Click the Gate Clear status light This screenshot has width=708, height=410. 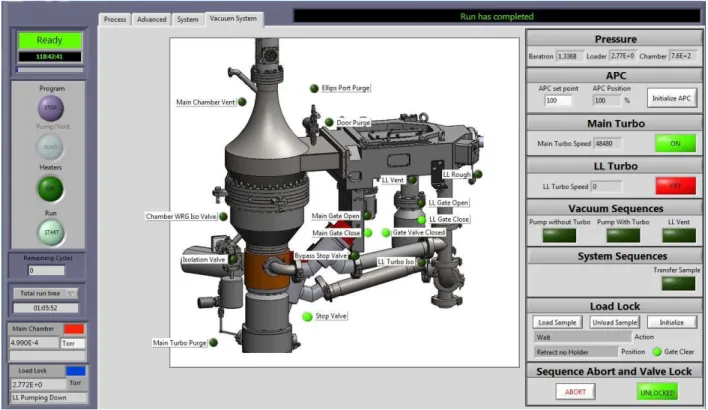point(657,352)
